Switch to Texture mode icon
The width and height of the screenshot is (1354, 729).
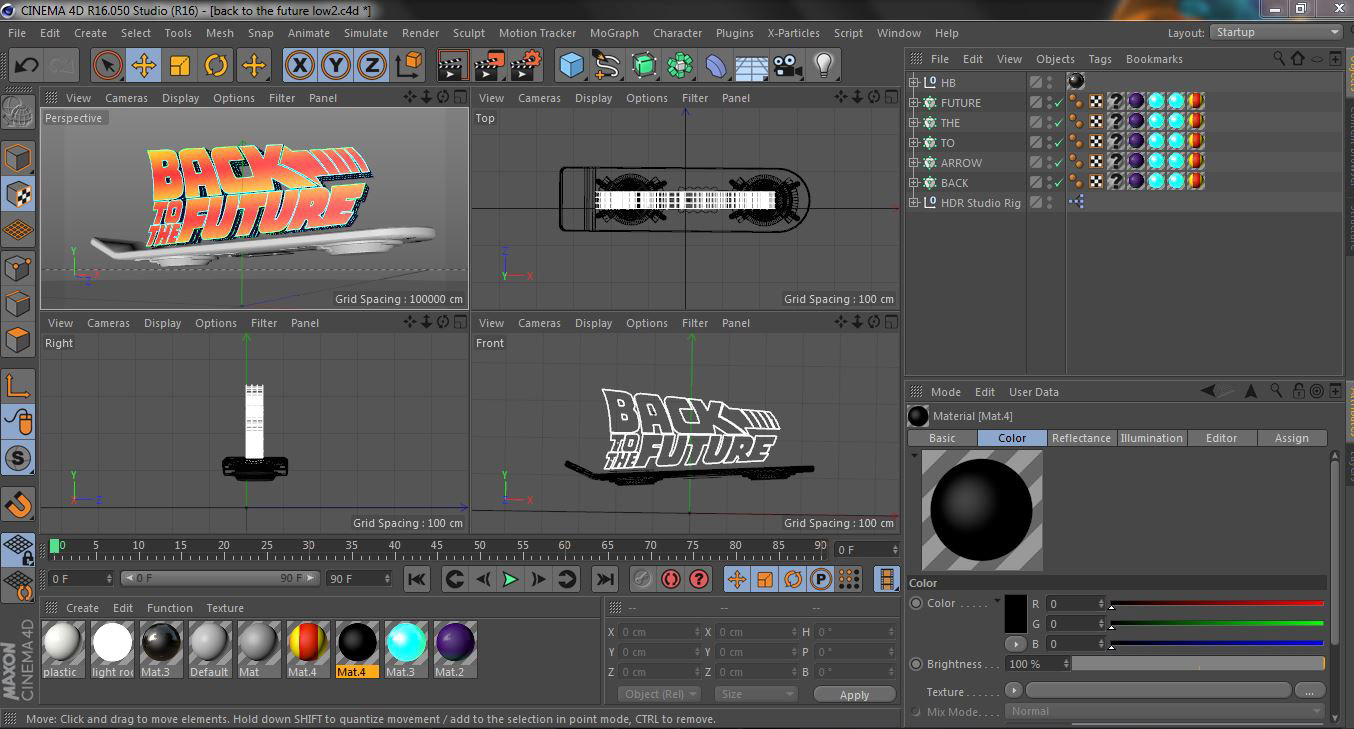click(18, 194)
